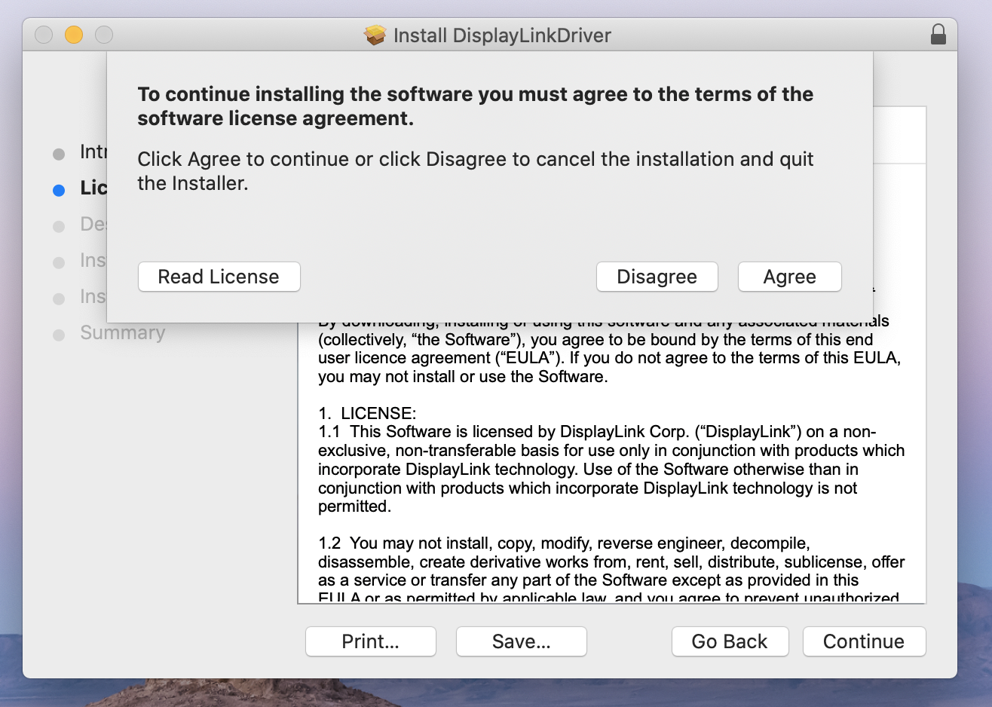The image size is (992, 707).
Task: Click the Agree button
Action: [790, 277]
